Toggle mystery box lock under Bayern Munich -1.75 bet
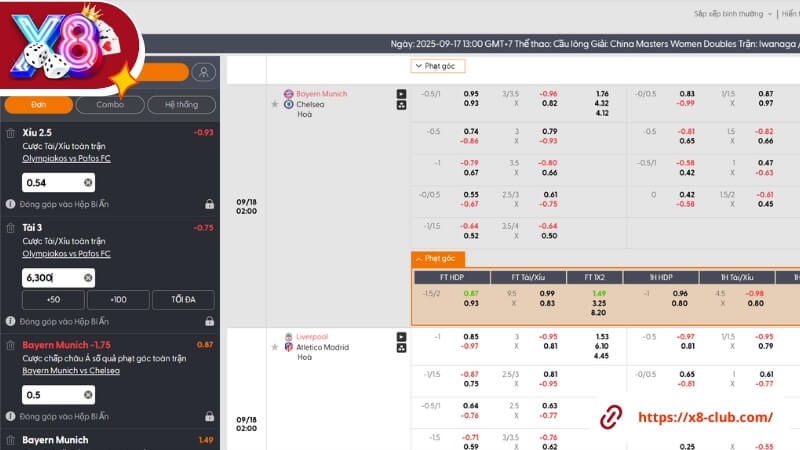This screenshot has width=800, height=450. click(x=209, y=416)
